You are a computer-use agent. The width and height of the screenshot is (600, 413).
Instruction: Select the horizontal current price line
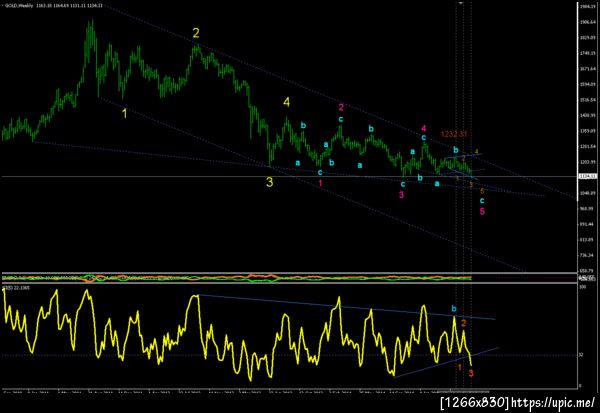point(289,176)
